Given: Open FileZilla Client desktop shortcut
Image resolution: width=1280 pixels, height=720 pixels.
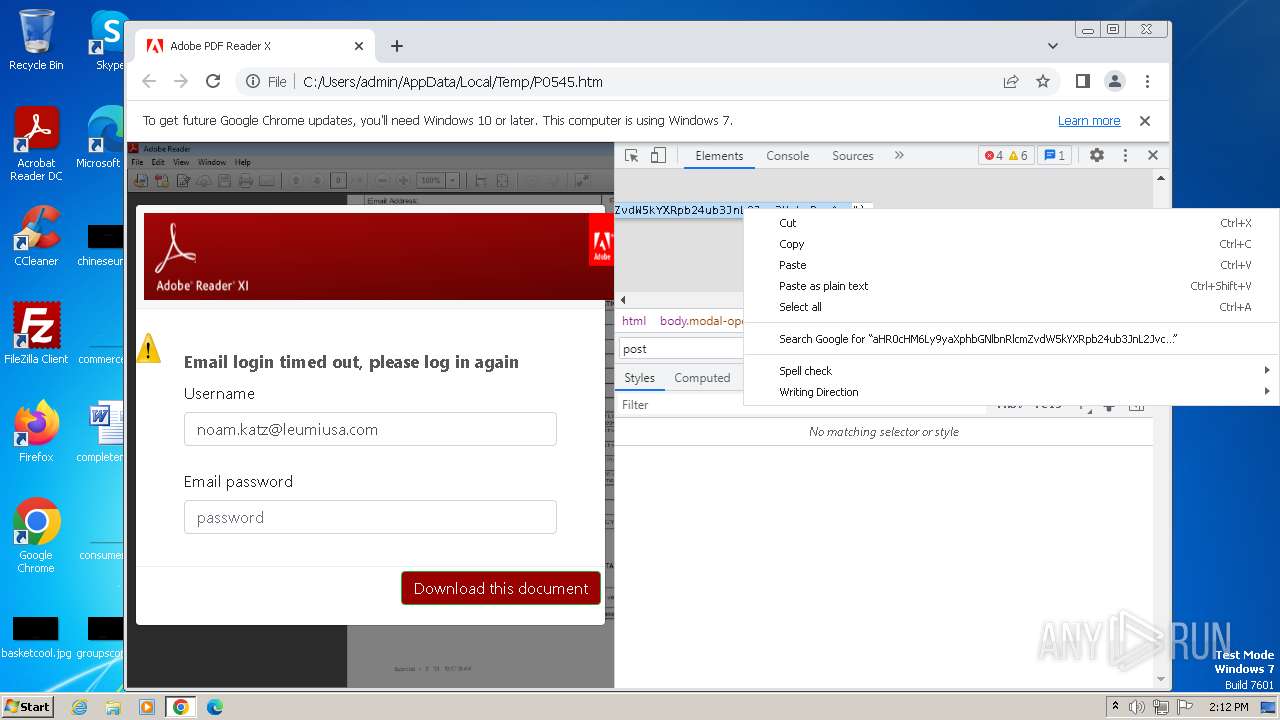Looking at the screenshot, I should [36, 333].
